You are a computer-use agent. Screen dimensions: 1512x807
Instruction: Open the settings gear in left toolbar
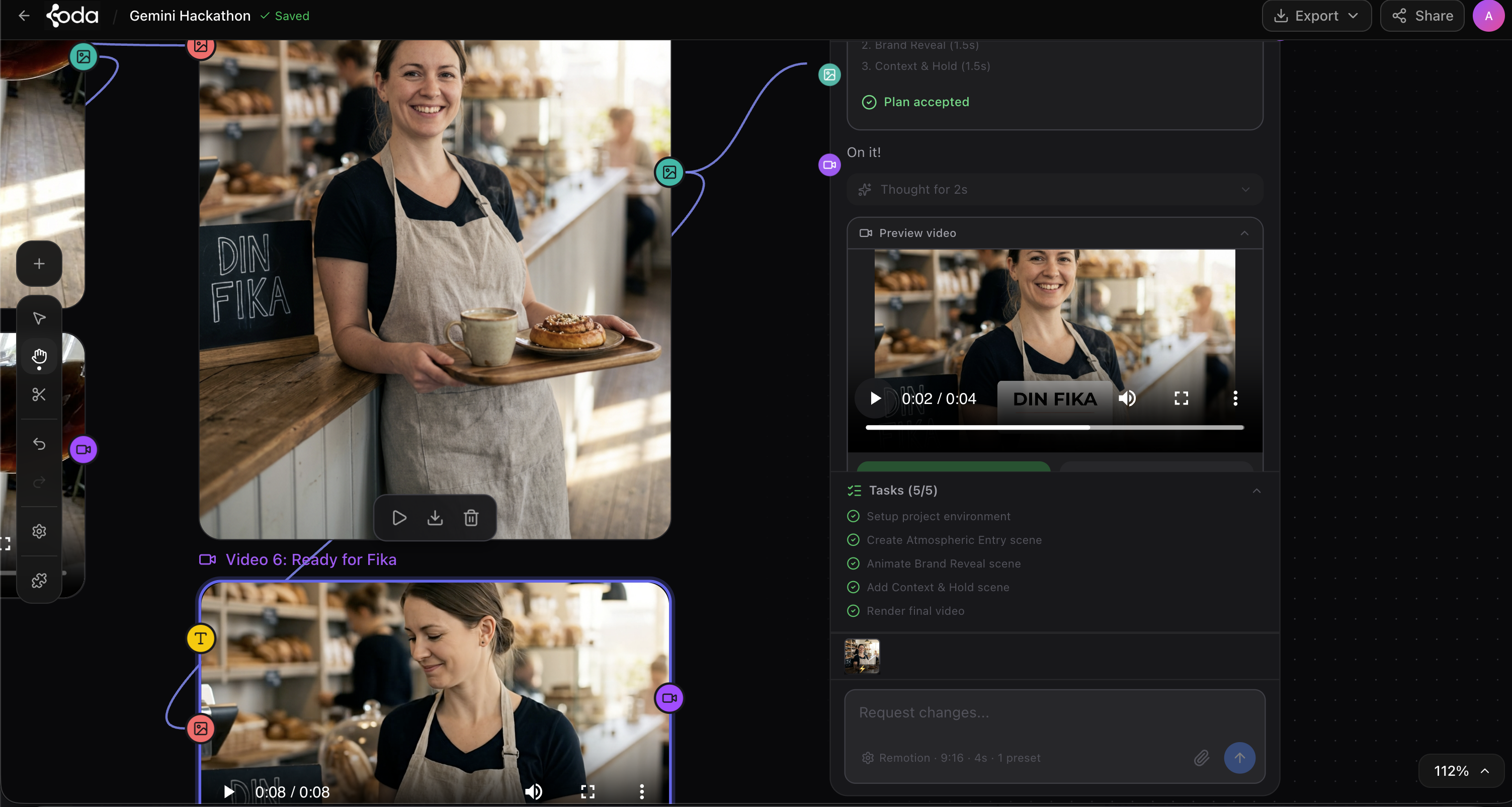coord(39,531)
